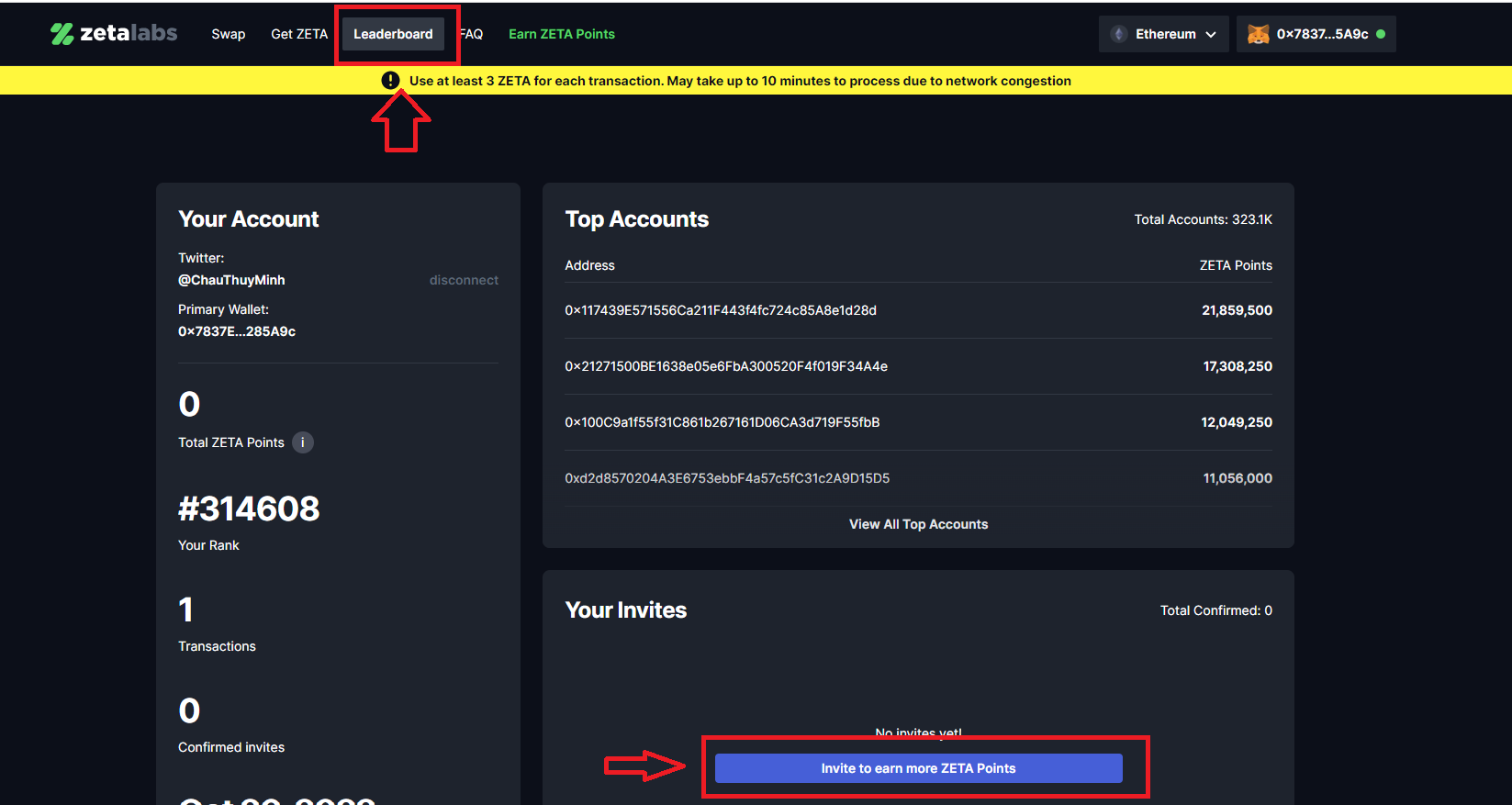Click Total Confirmed: 0 text
This screenshot has width=1512, height=805.
(x=1215, y=610)
